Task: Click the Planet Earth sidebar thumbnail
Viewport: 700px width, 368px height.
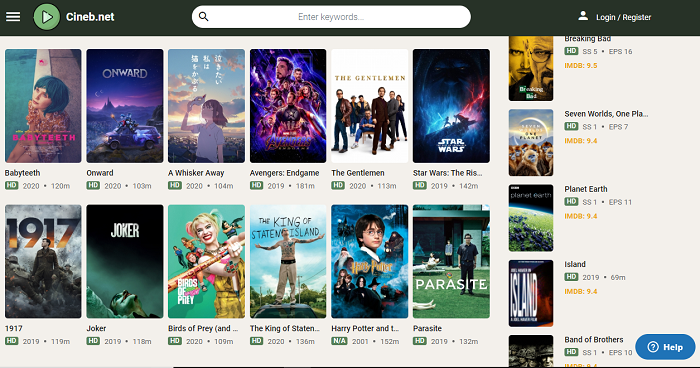Action: point(531,218)
